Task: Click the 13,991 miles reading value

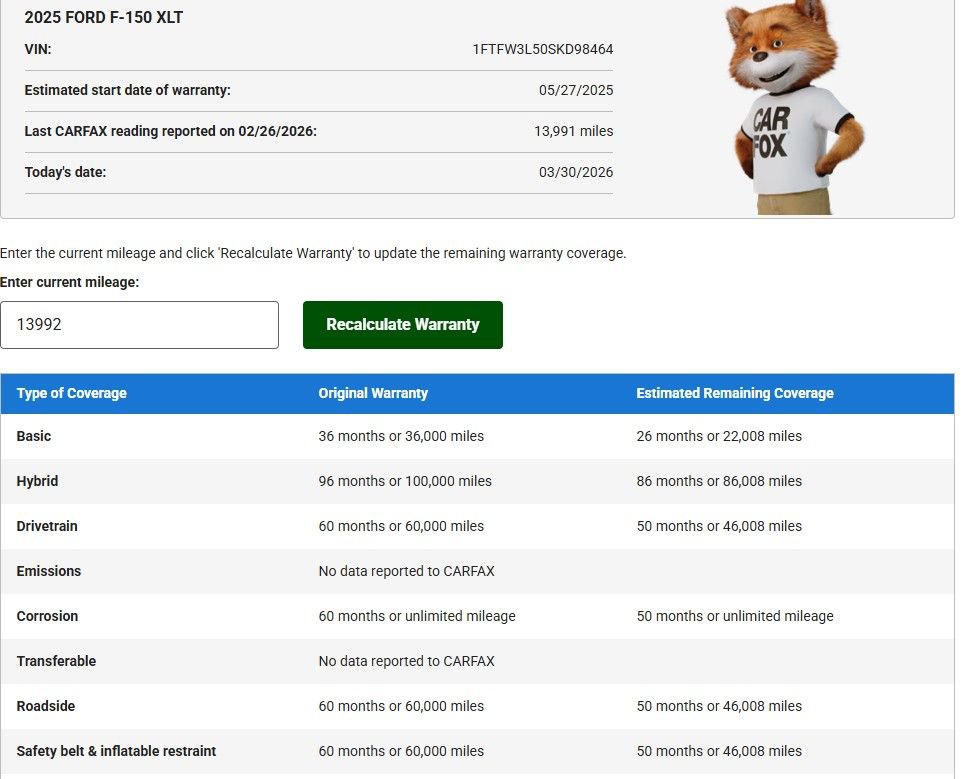Action: [573, 131]
